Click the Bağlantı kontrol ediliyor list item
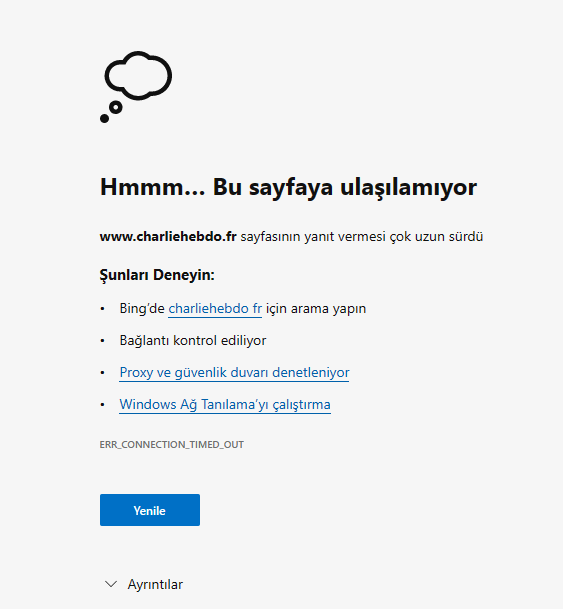Image resolution: width=563 pixels, height=609 pixels. (193, 341)
